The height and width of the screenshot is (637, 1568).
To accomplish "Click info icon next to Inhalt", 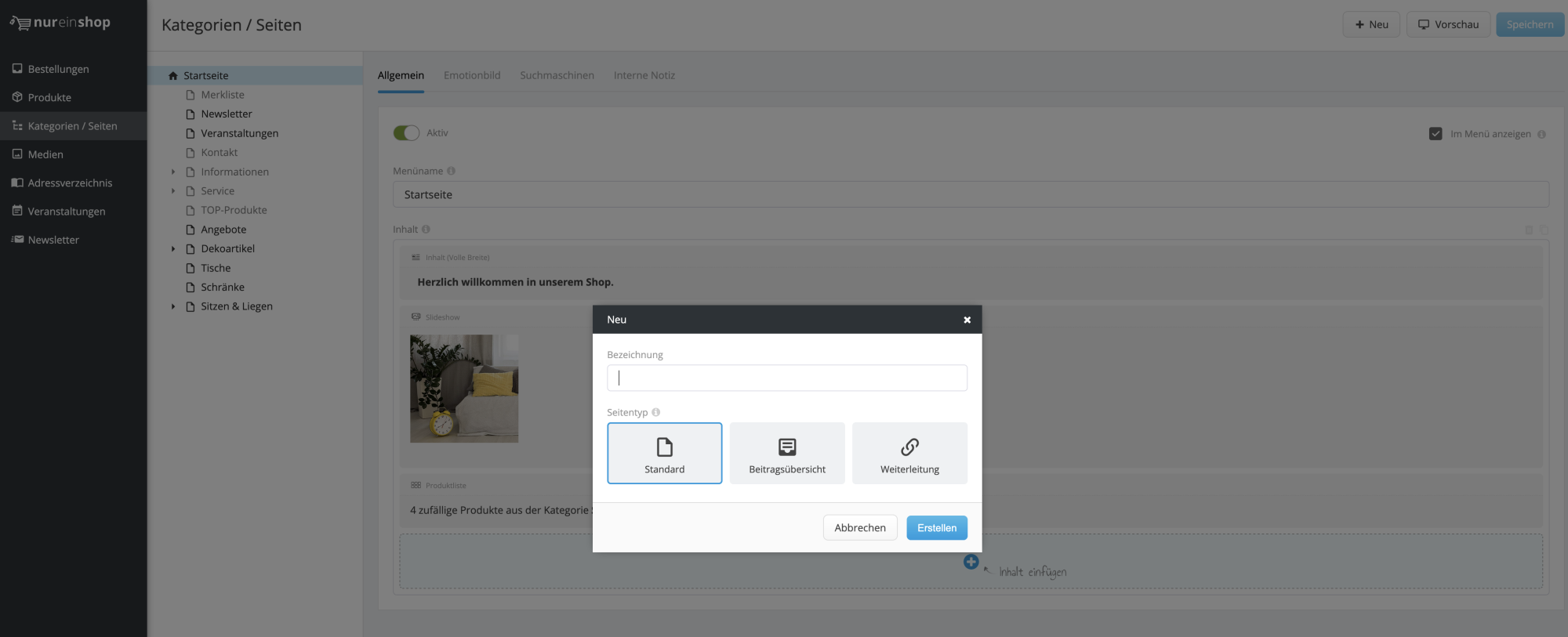I will [426, 230].
